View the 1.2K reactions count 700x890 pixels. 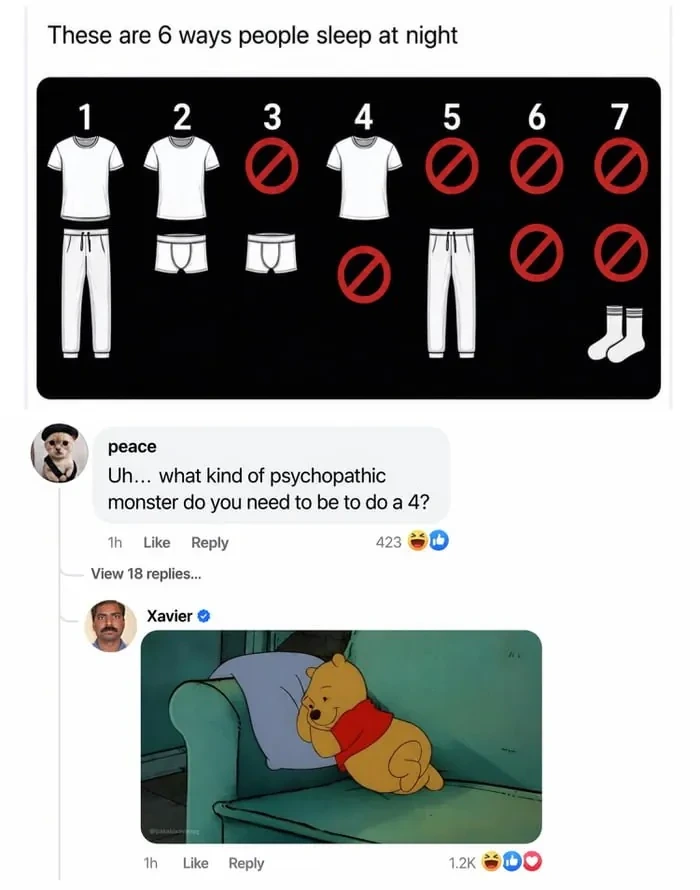click(462, 863)
